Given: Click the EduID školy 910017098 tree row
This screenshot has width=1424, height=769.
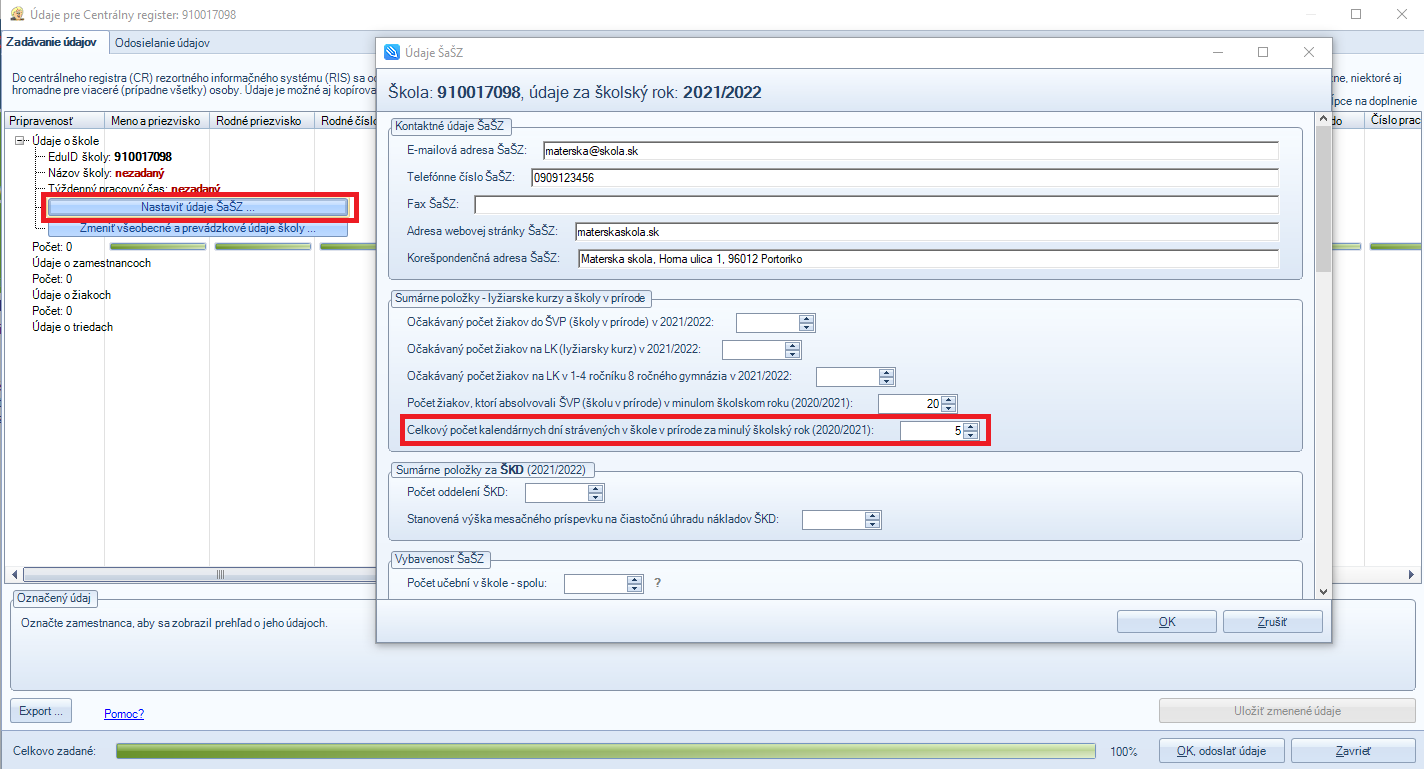Looking at the screenshot, I should pos(109,157).
